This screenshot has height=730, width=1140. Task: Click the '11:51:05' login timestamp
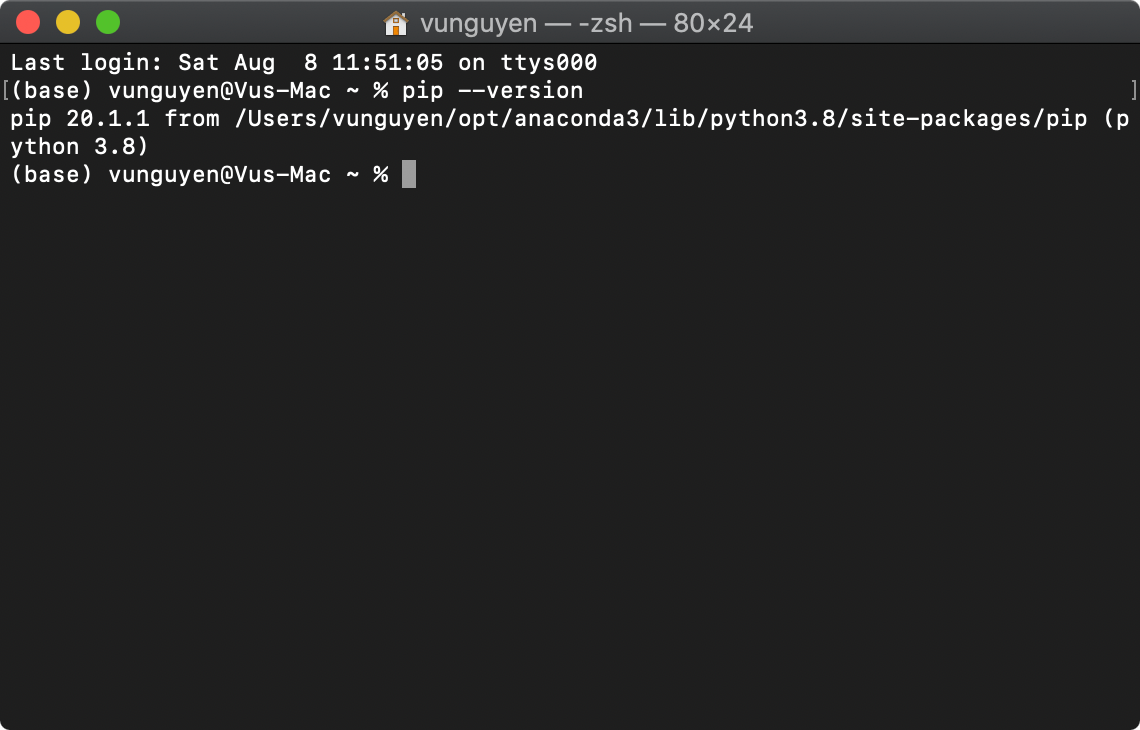tap(388, 63)
